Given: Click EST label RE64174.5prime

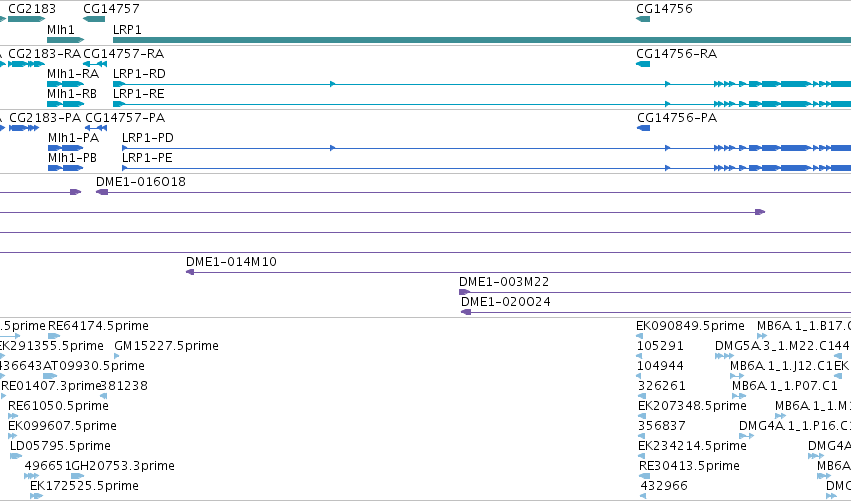Looking at the screenshot, I should tap(98, 326).
